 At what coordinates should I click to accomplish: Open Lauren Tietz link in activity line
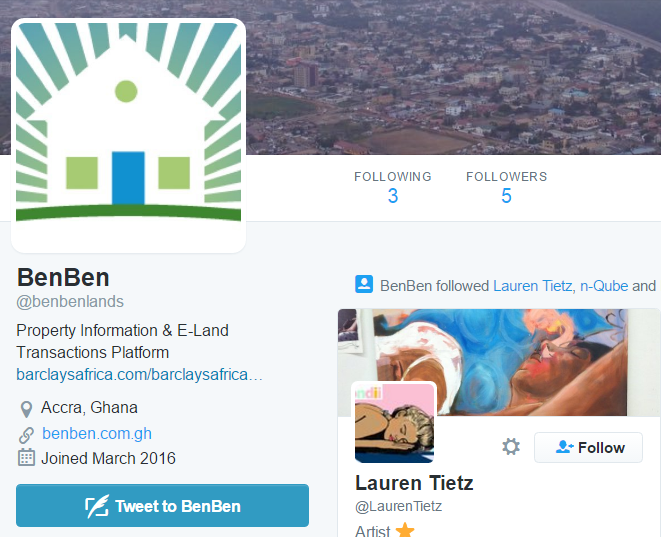click(x=532, y=286)
